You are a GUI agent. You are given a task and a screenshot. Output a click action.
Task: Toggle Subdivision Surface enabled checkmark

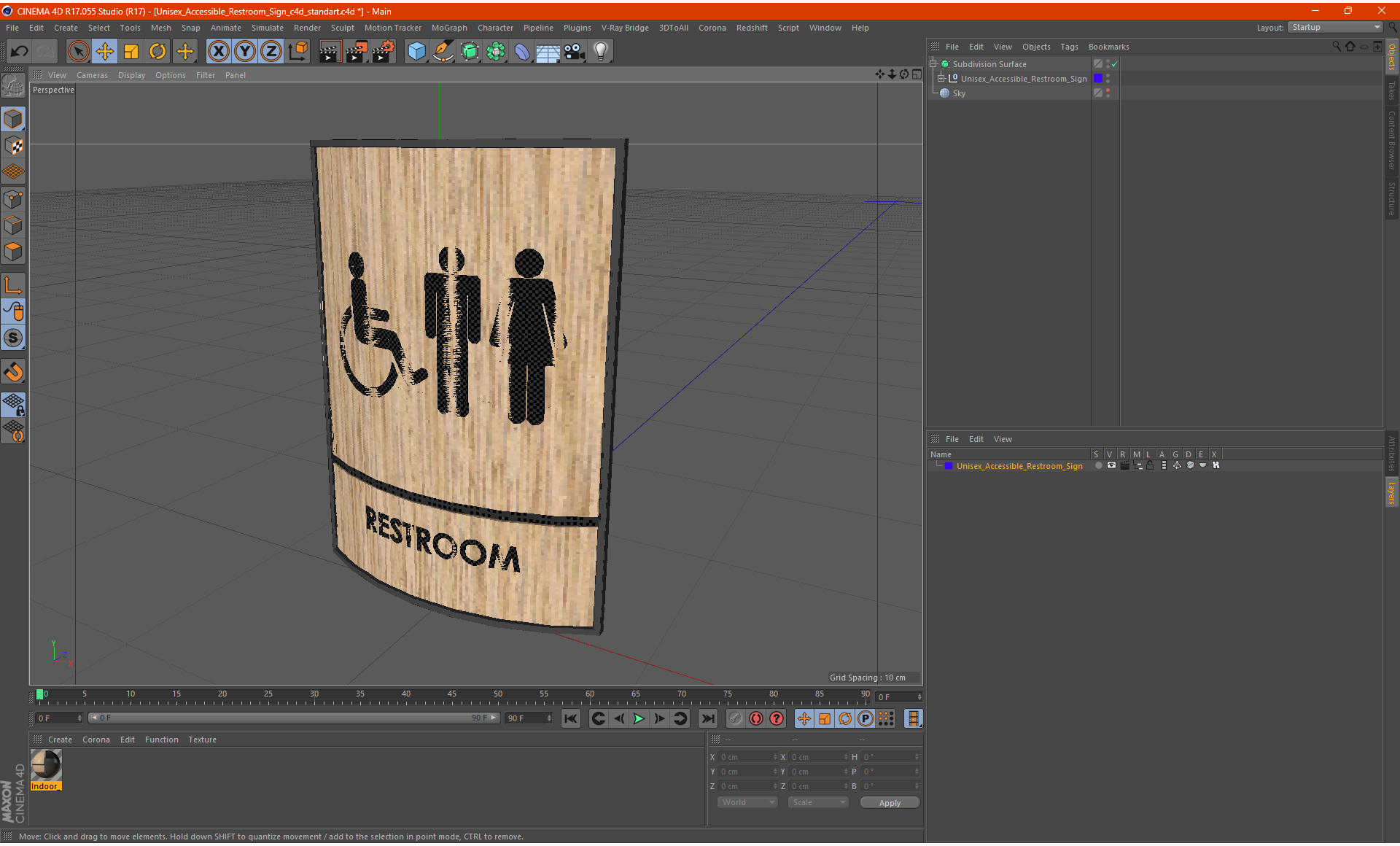pos(1115,64)
